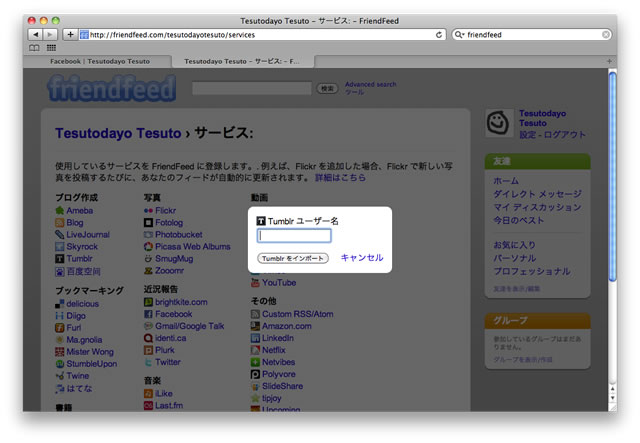Select the Tesutodayo Tesuto サービス tab
The height and width of the screenshot is (443, 640).
tap(242, 61)
